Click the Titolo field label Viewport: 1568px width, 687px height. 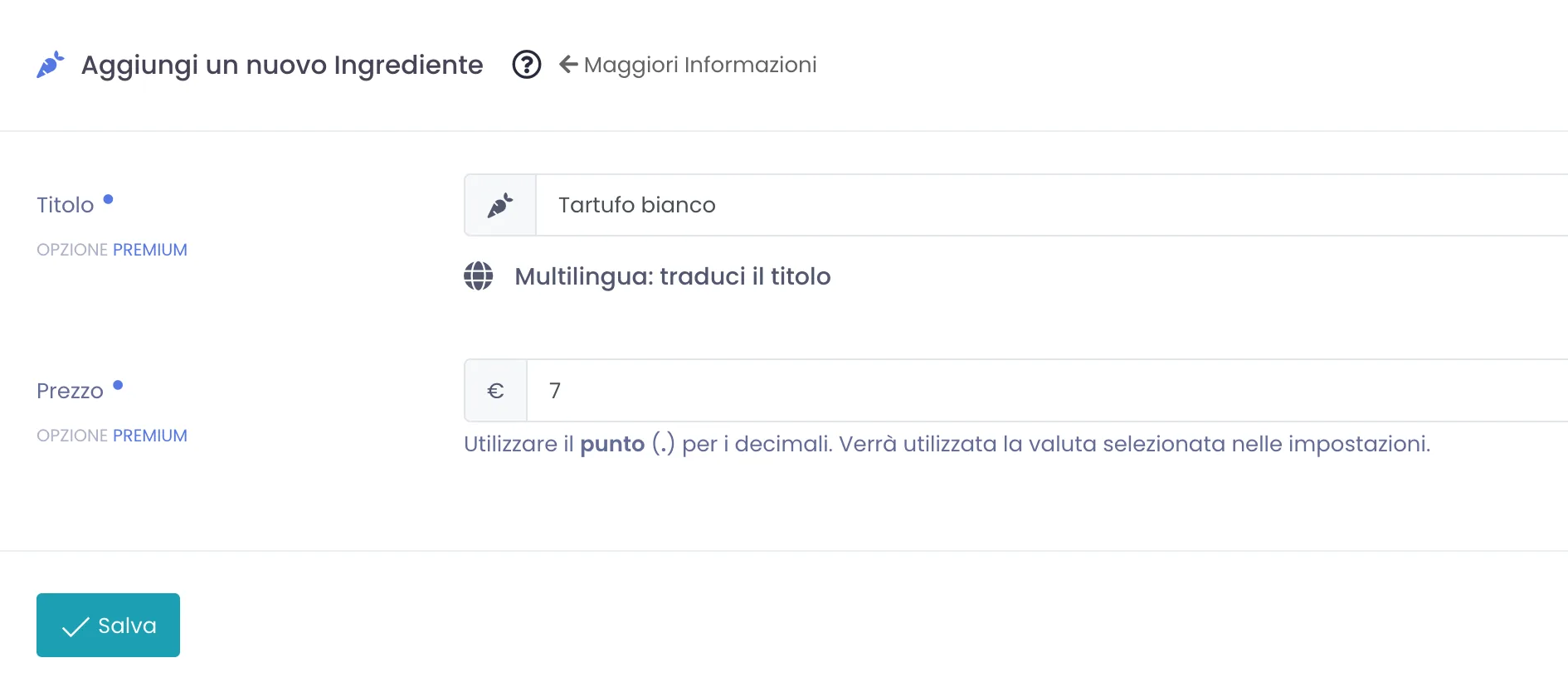(66, 205)
